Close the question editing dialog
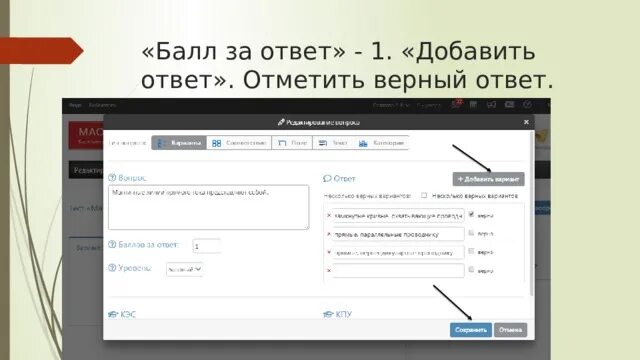 tap(526, 122)
